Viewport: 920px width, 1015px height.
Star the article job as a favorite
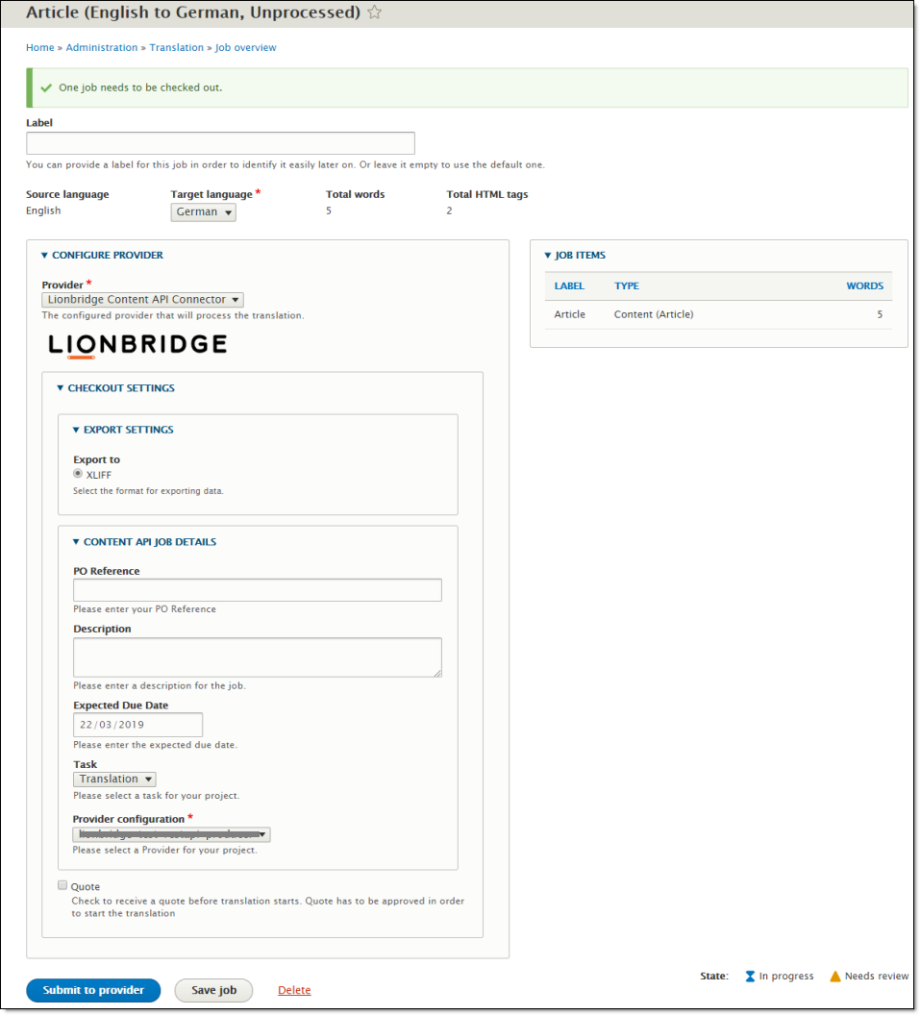[x=374, y=12]
